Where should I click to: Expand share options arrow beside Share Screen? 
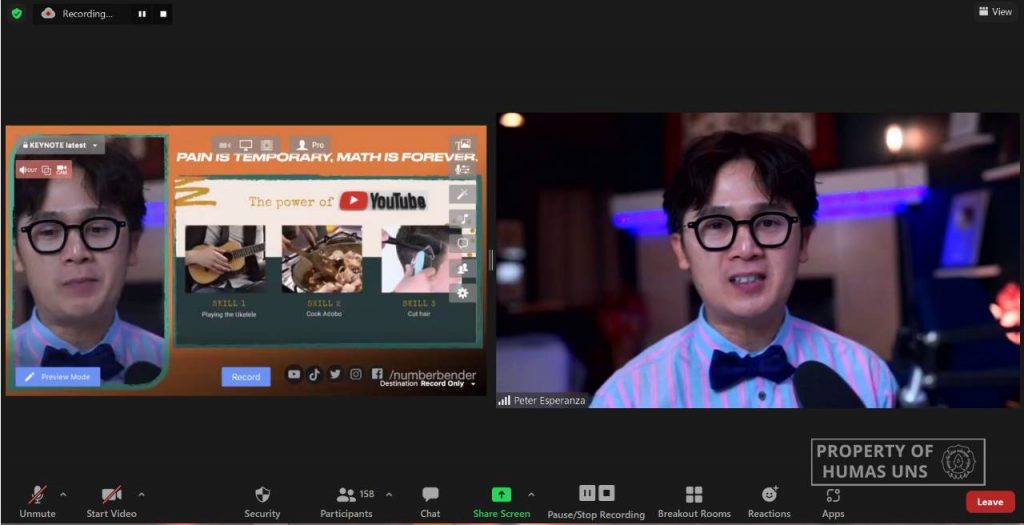tap(531, 494)
